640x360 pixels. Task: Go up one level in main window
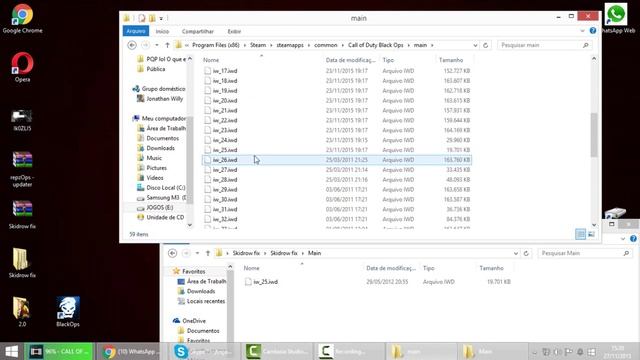click(x=167, y=45)
